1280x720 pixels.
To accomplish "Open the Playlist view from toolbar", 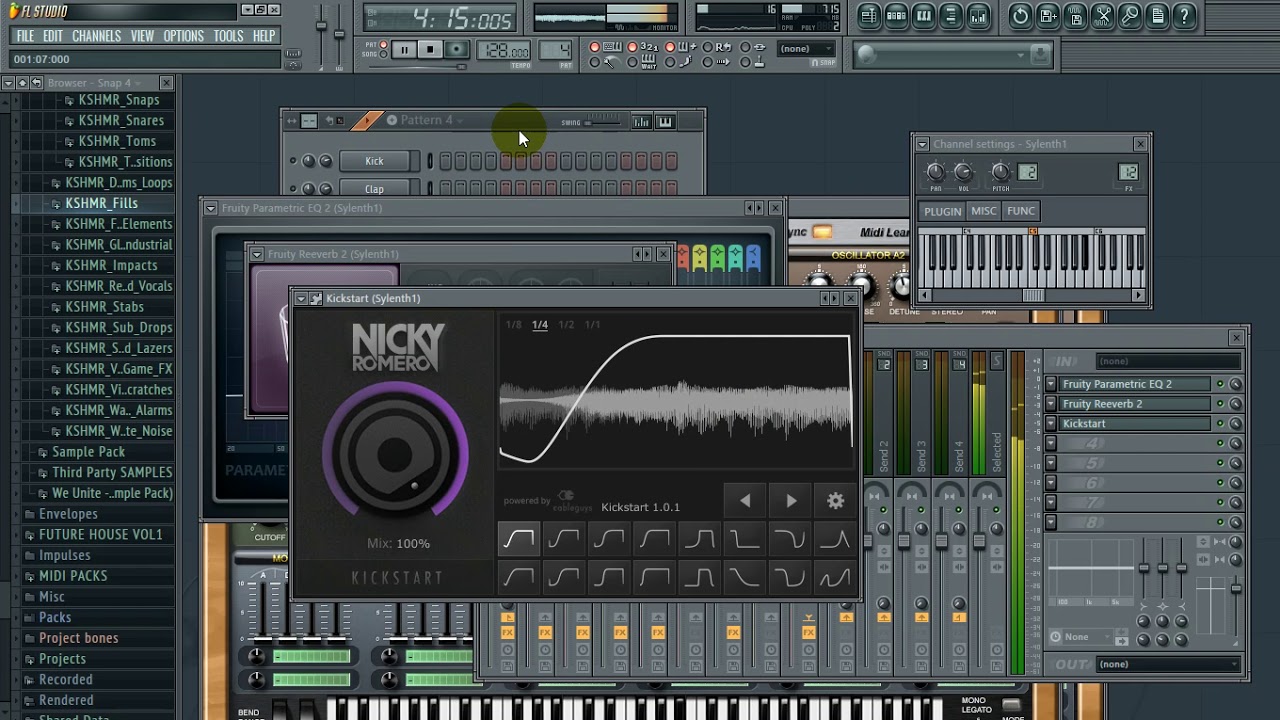I will coord(869,16).
